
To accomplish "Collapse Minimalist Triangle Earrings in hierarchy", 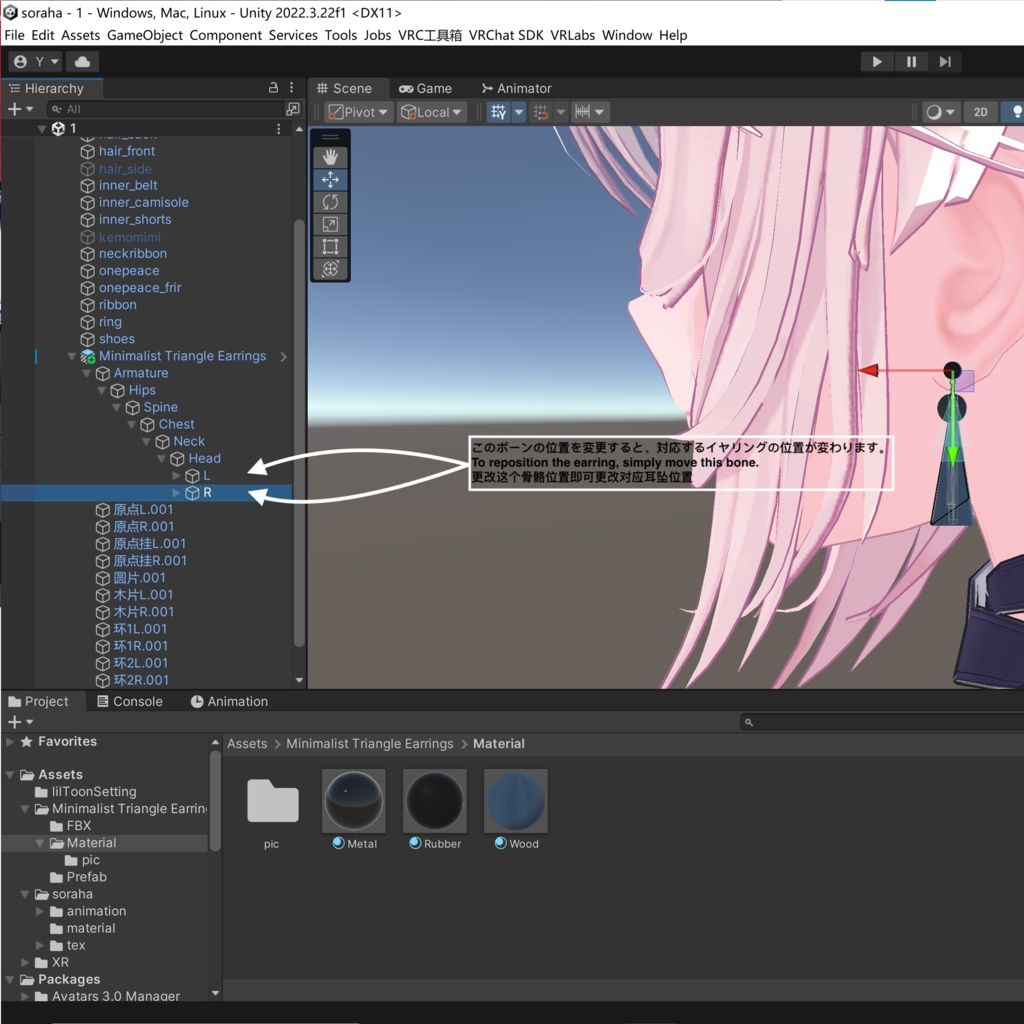I will coord(72,357).
